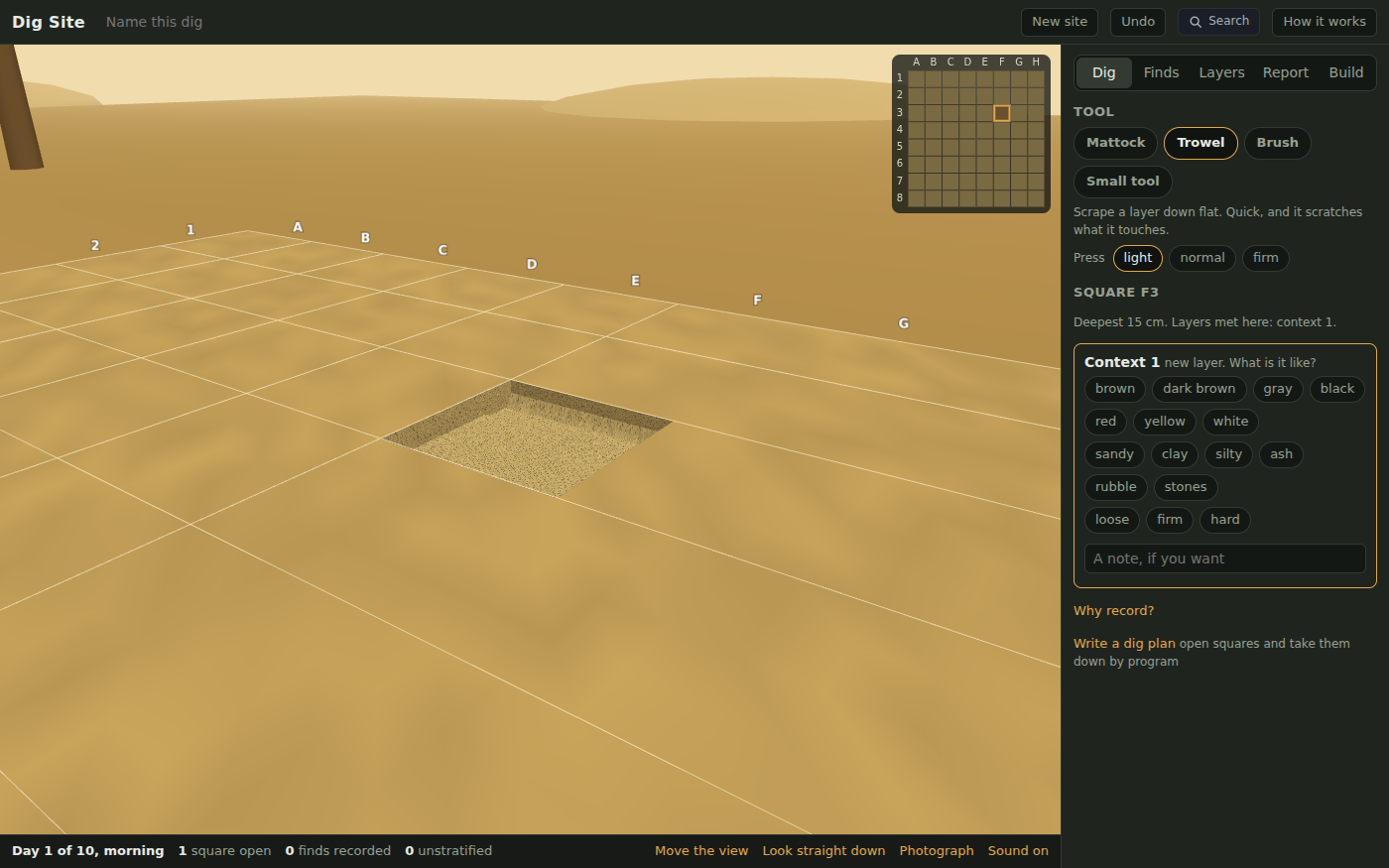This screenshot has height=868, width=1389.
Task: Mark the layer compaction as hard
Action: pyautogui.click(x=1224, y=520)
